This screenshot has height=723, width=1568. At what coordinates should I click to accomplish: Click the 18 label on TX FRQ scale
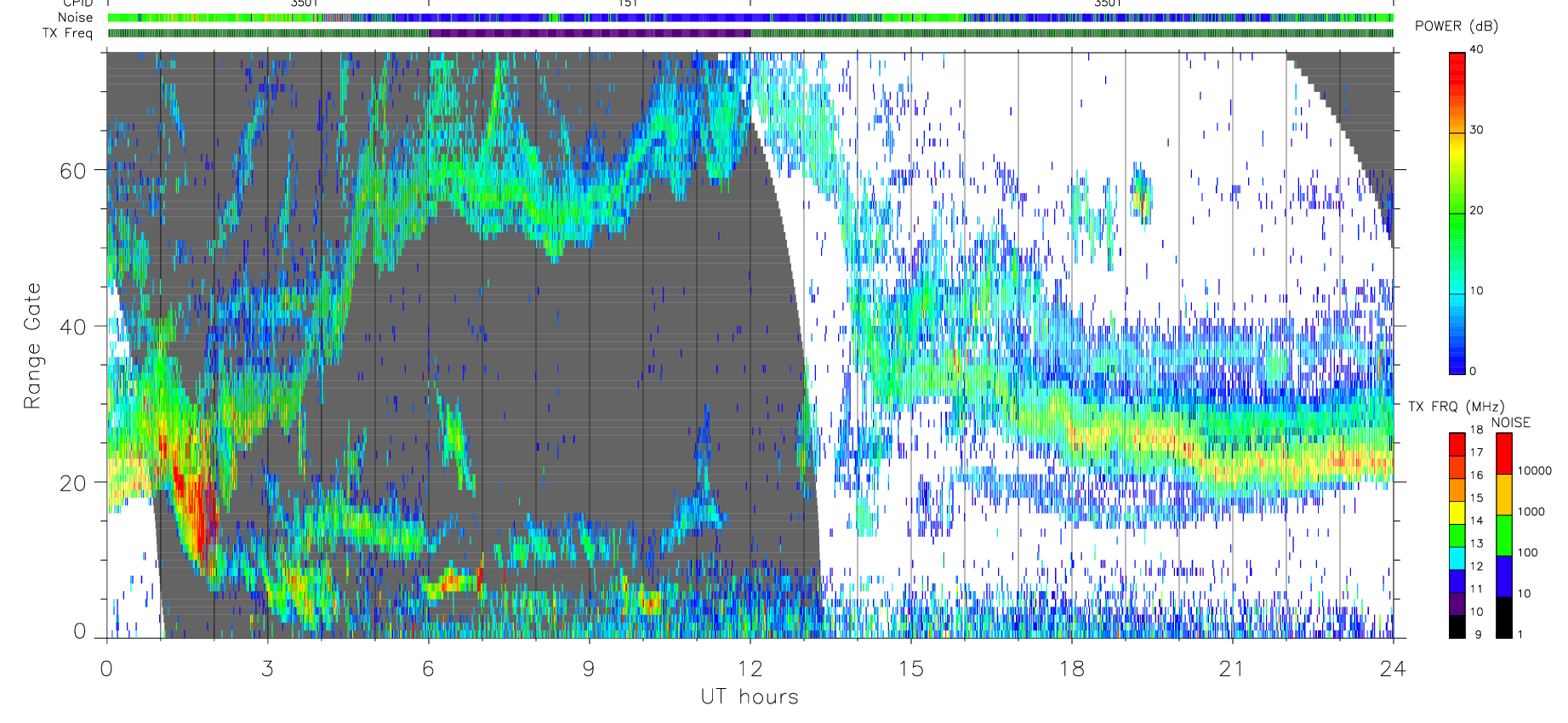[1476, 430]
